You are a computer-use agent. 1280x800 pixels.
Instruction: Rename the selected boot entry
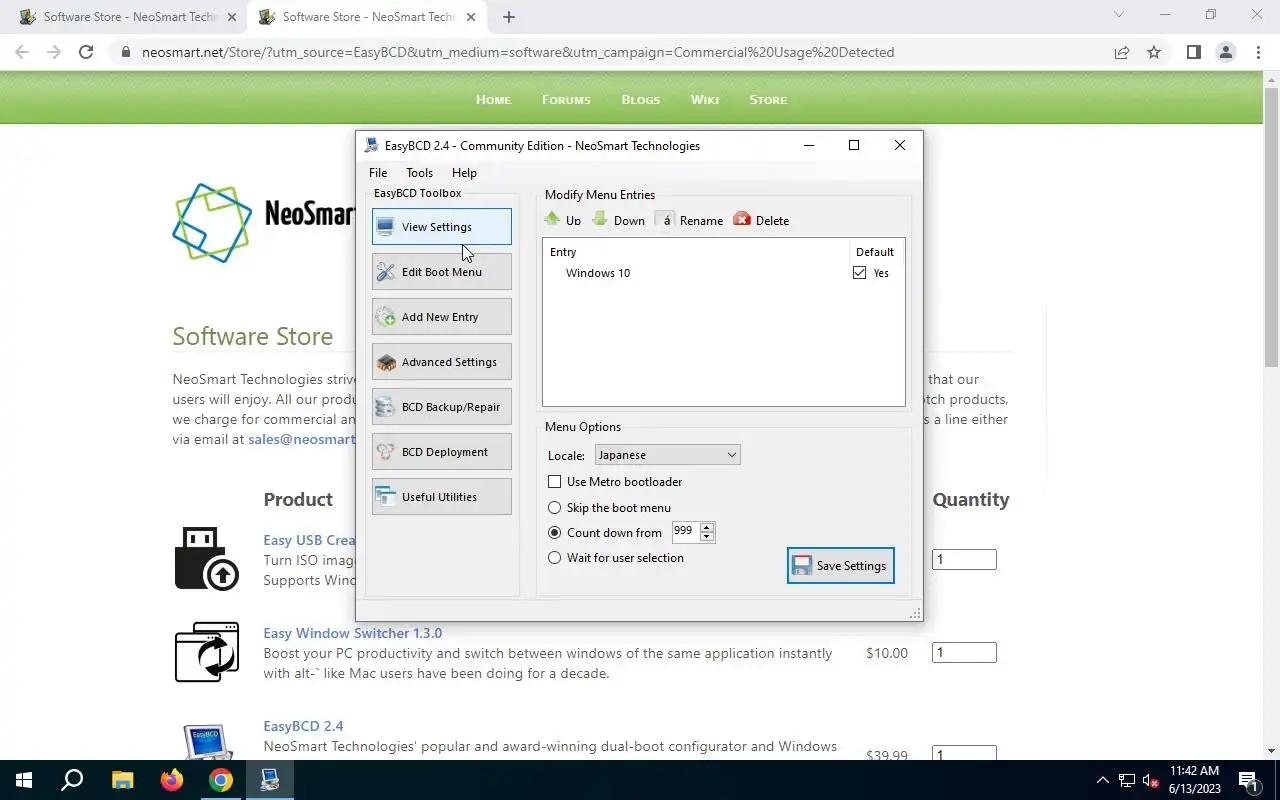(x=690, y=220)
